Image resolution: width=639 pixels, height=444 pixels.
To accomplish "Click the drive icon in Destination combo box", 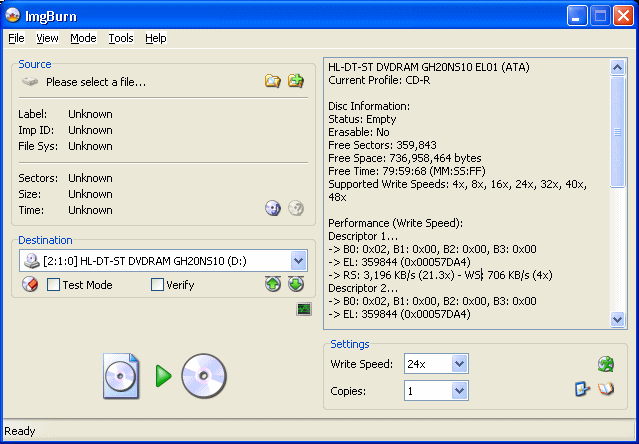I will pyautogui.click(x=31, y=261).
